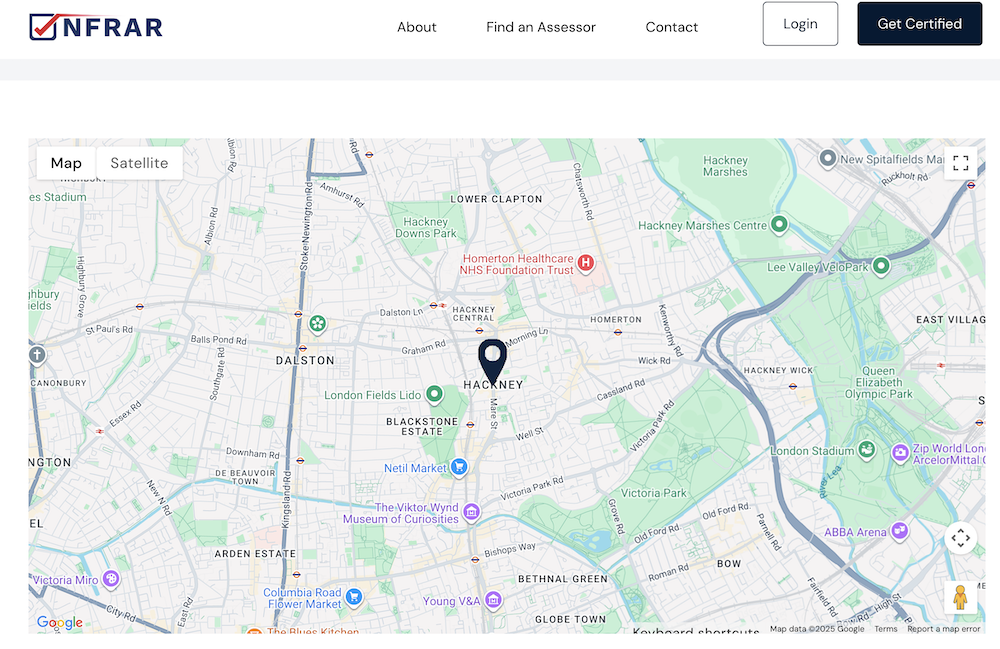Open map camera controls
The width and height of the screenshot is (1000, 649).
pyautogui.click(x=960, y=538)
